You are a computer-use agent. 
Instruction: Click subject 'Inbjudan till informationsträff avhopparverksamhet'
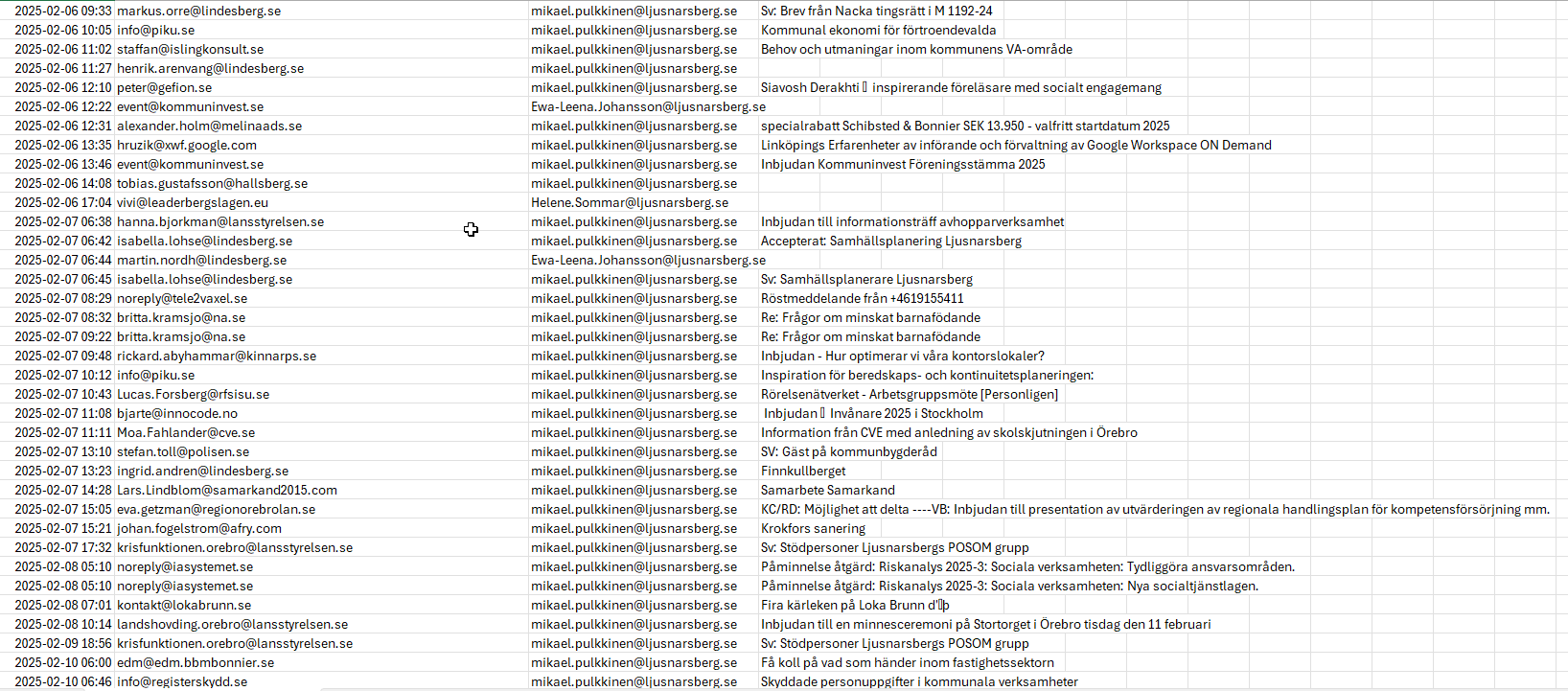tap(912, 221)
